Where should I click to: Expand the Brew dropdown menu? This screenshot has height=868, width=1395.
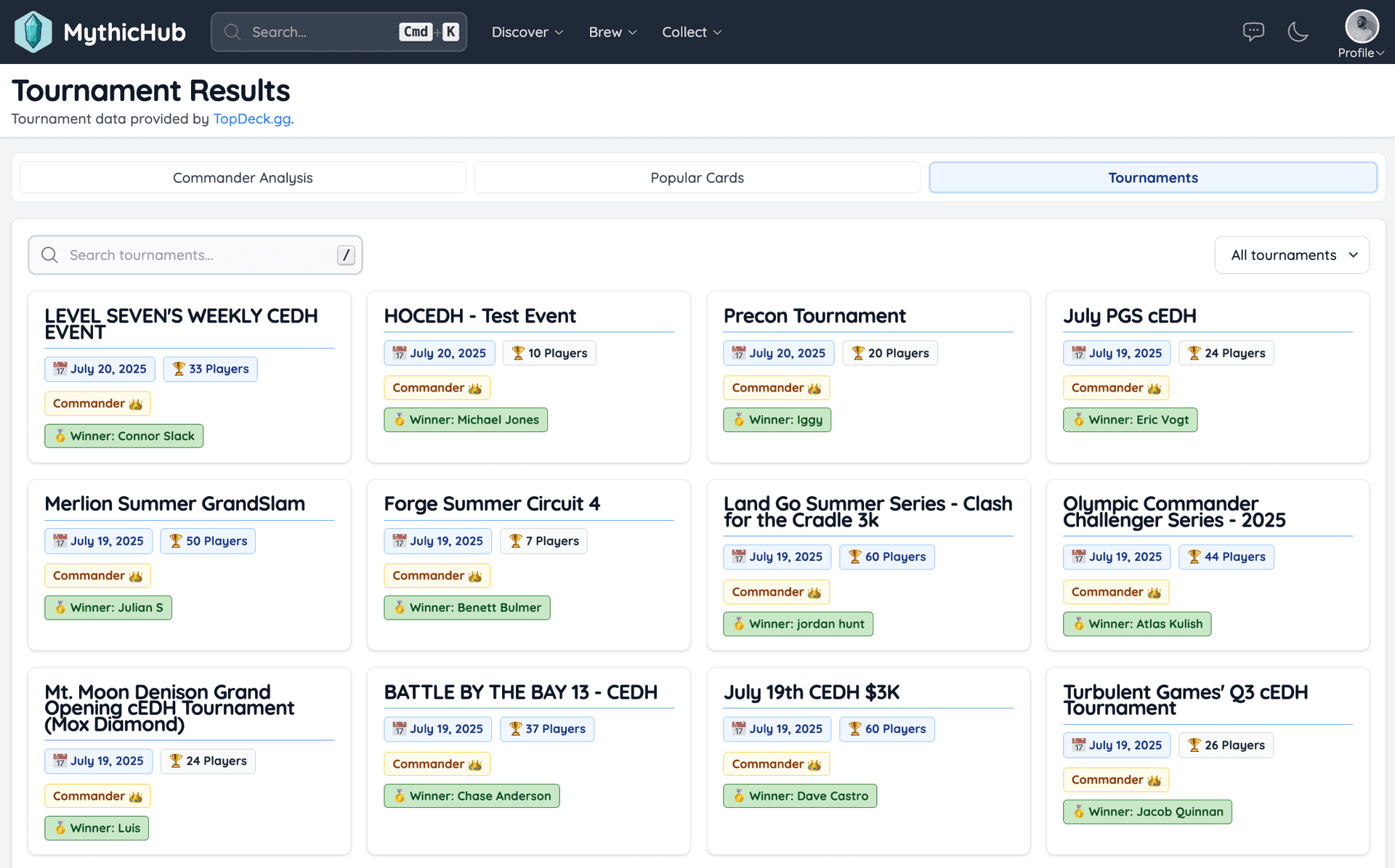coord(612,32)
